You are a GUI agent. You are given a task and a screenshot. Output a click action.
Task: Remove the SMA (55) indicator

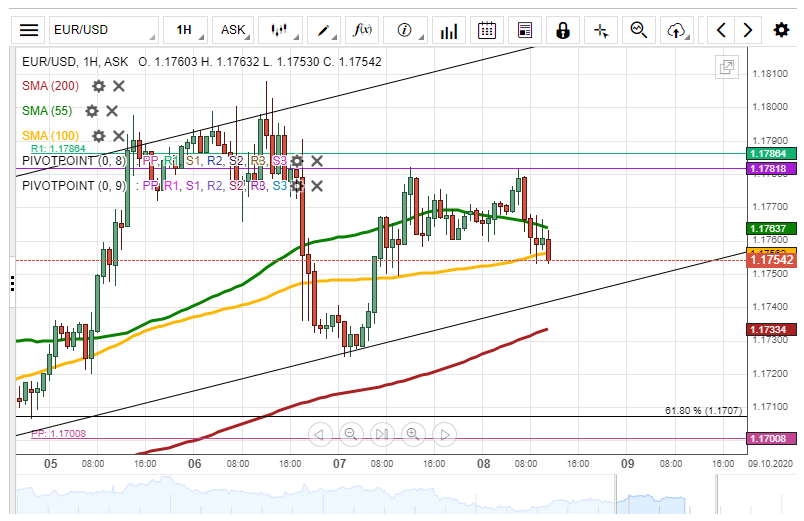(112, 111)
